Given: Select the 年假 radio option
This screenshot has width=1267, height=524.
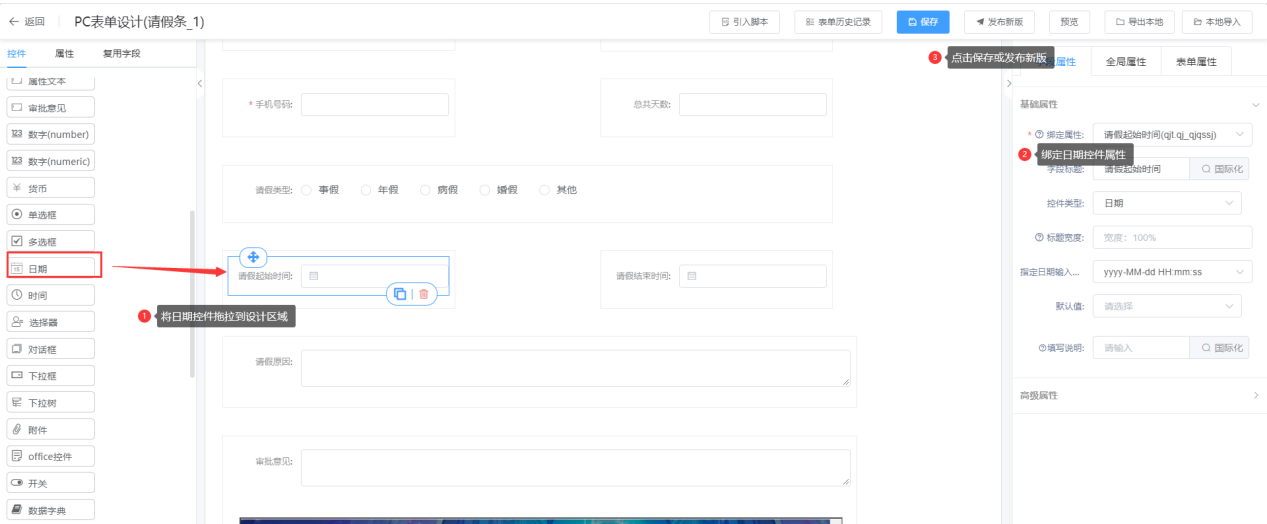Looking at the screenshot, I should (366, 190).
